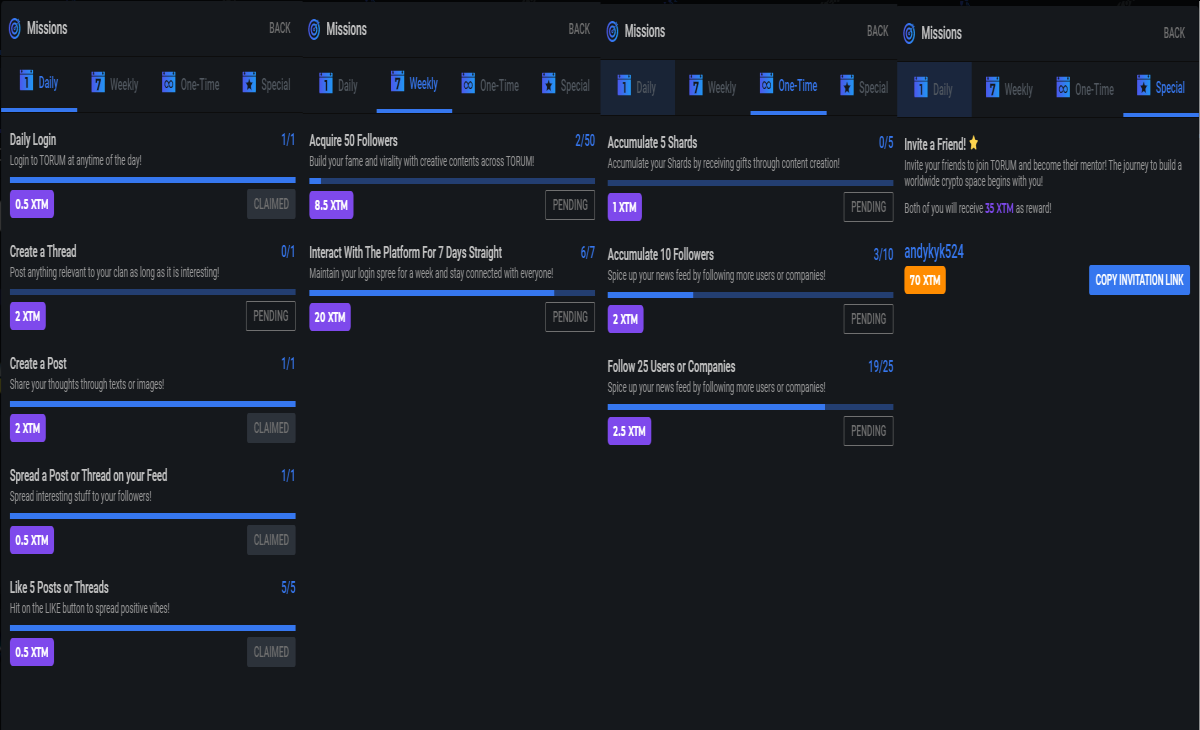
Task: Click the 1 XTM reward badge for Accumulate 5 Shards
Action: pyautogui.click(x=625, y=207)
